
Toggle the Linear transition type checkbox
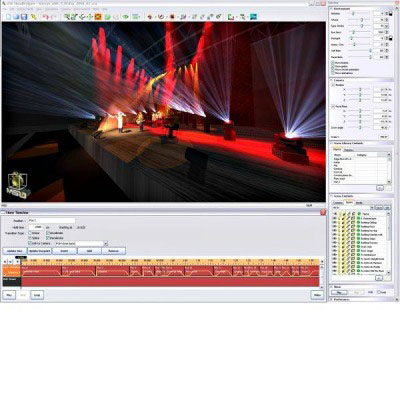30,233
